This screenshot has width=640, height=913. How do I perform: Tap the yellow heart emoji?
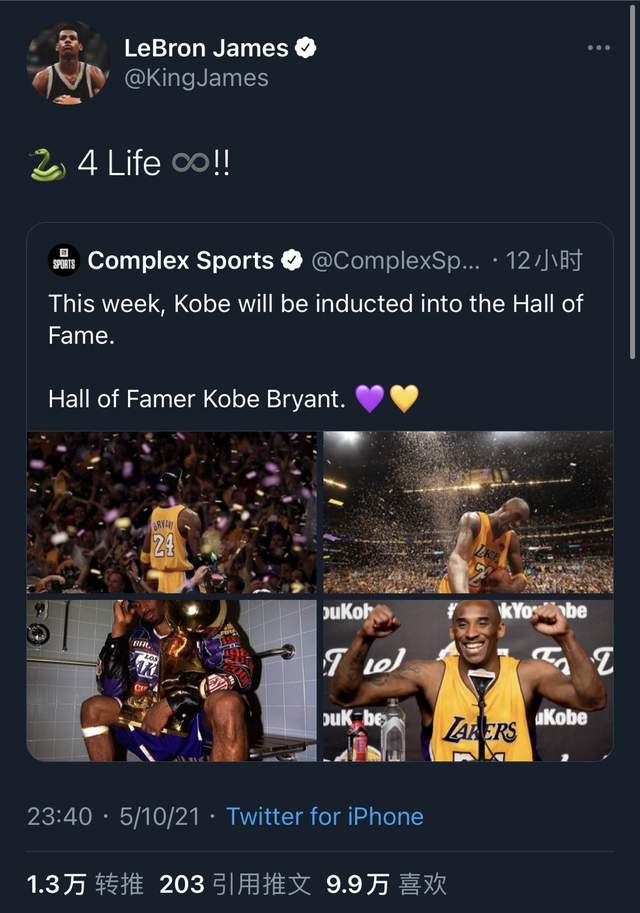tap(403, 399)
